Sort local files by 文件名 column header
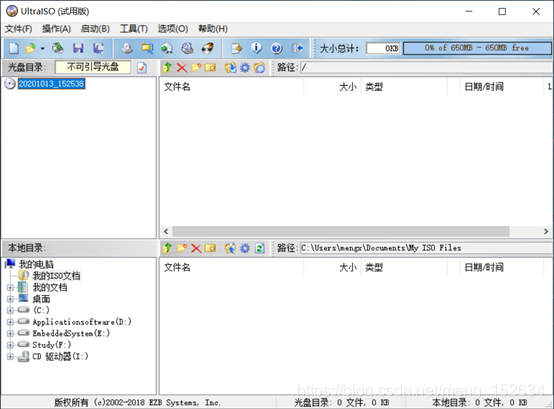Screen dimensions: 554x409 point(231,267)
